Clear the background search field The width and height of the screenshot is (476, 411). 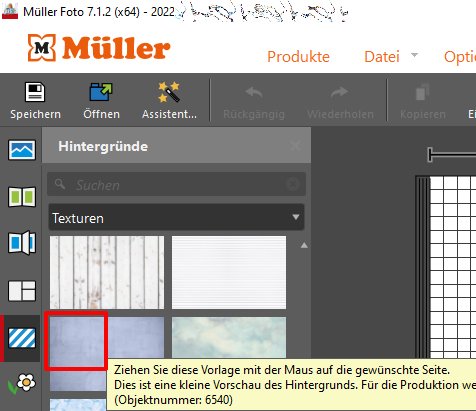(293, 184)
